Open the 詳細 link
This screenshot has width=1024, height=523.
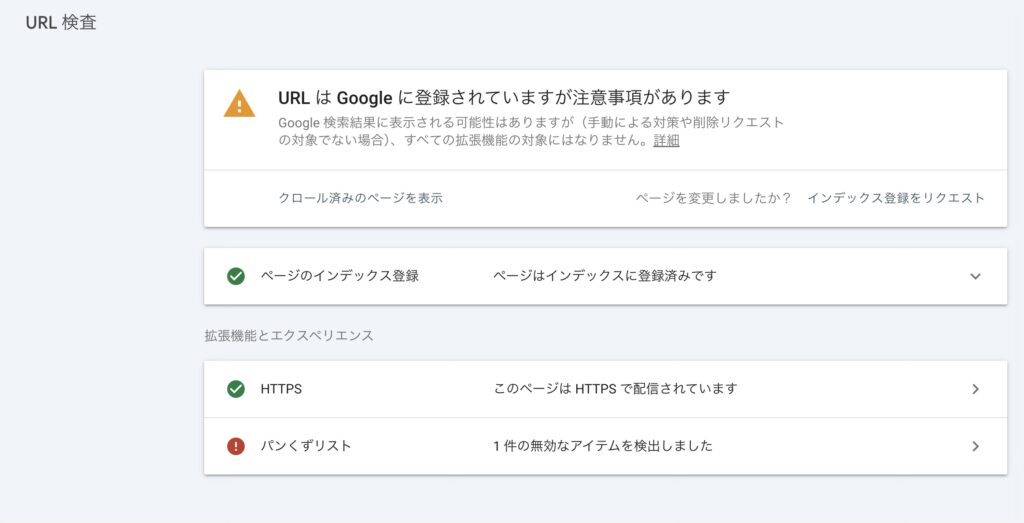click(x=666, y=141)
